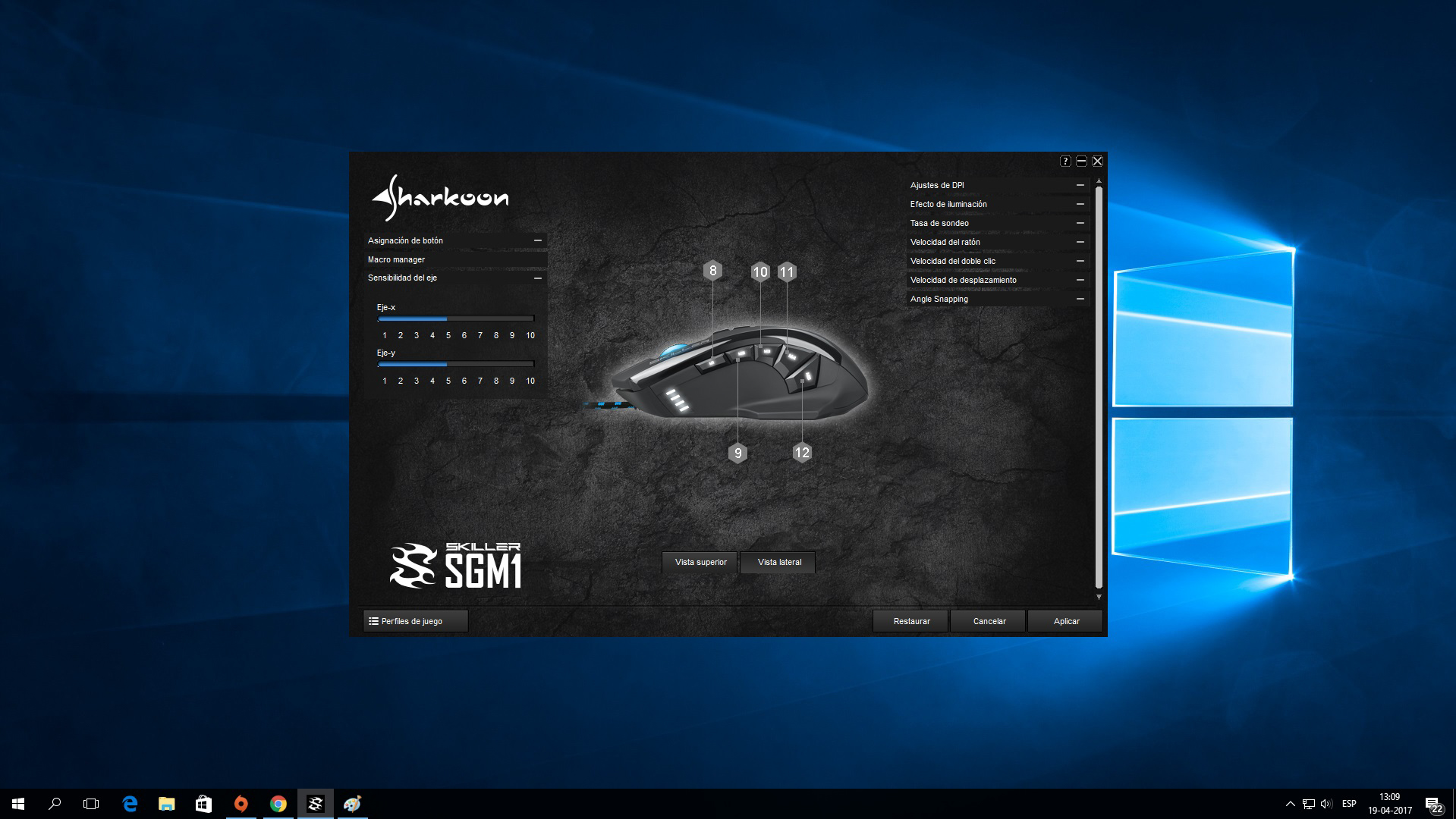
Task: Change ESP input language indicator
Action: pyautogui.click(x=1349, y=804)
